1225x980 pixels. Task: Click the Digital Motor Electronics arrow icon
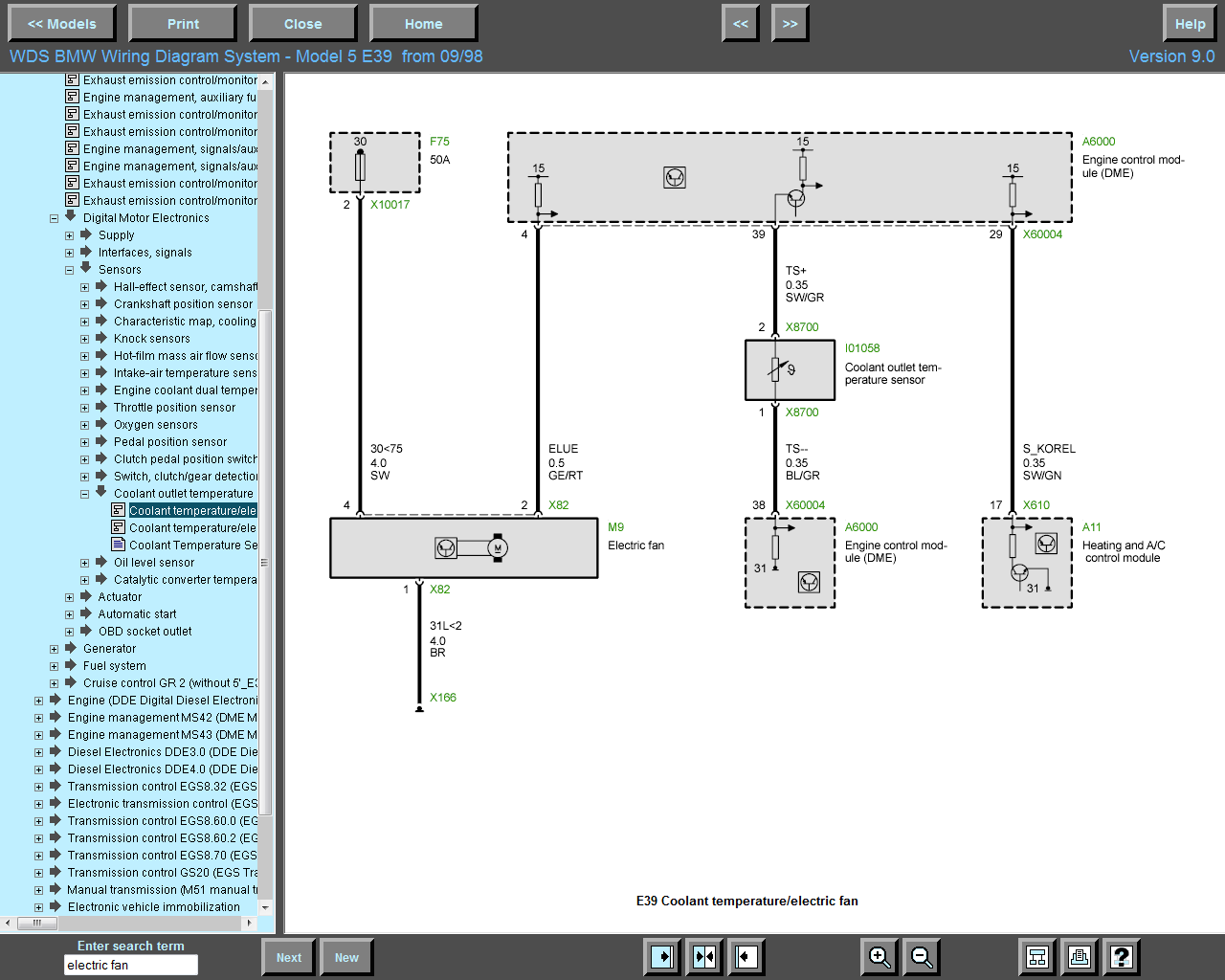click(x=70, y=217)
